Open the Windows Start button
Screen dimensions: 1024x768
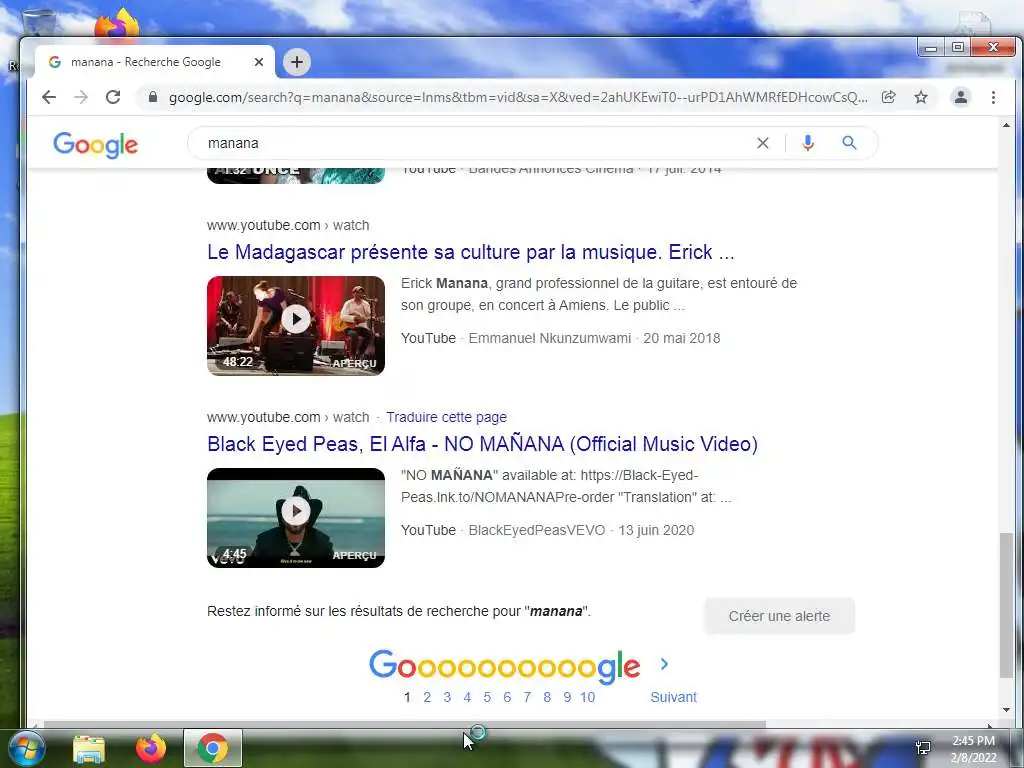click(x=27, y=748)
